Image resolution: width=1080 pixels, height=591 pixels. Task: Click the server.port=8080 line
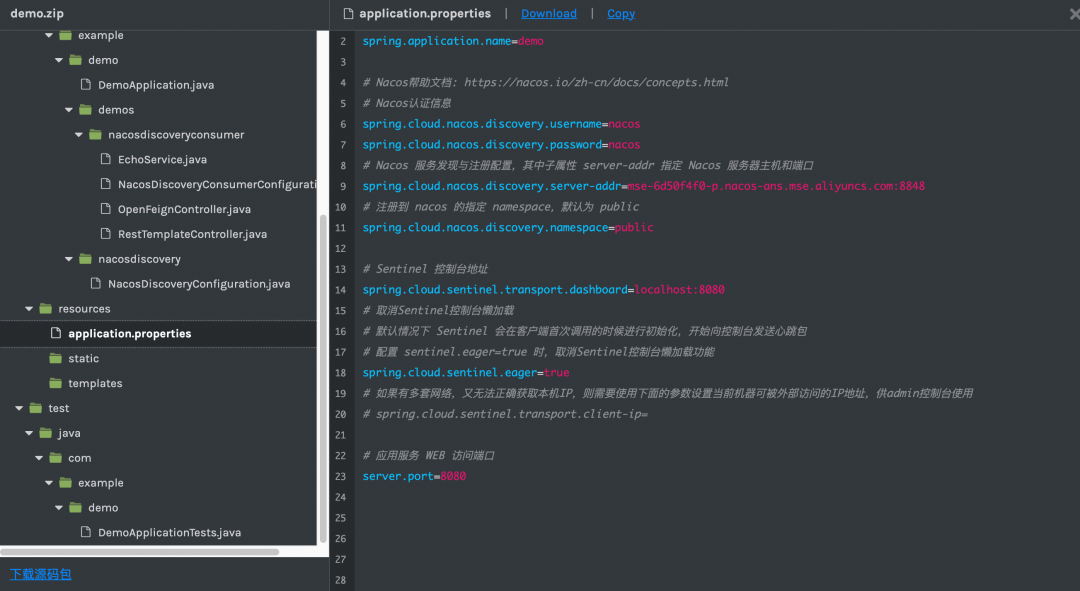tap(414, 476)
